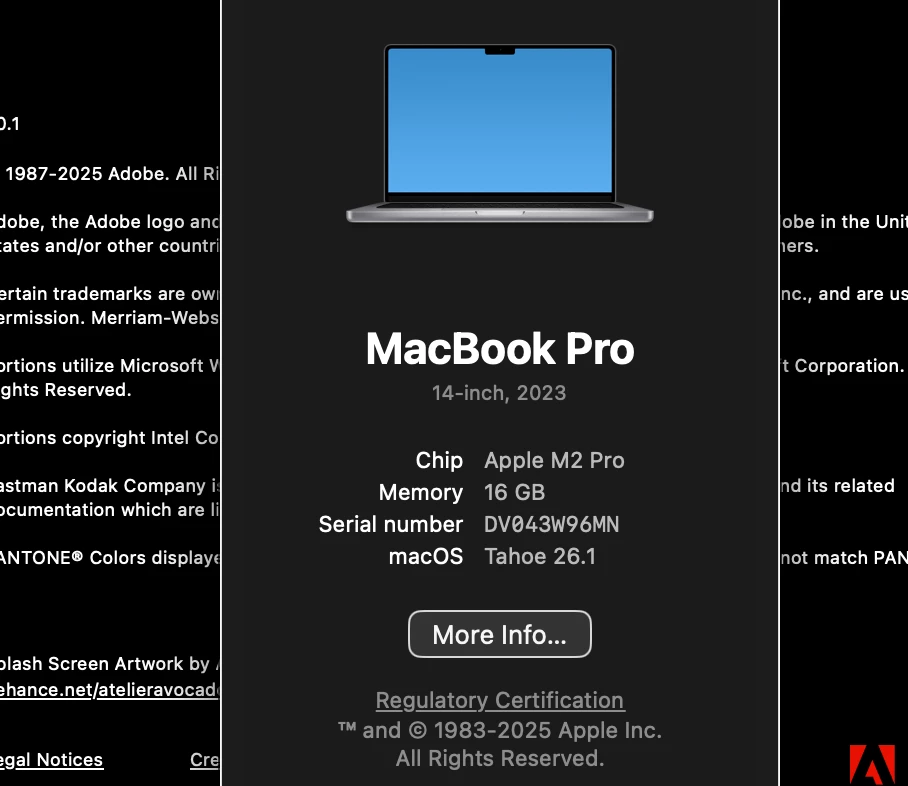Click the Adobe logo icon
Image resolution: width=908 pixels, height=786 pixels.
(872, 765)
